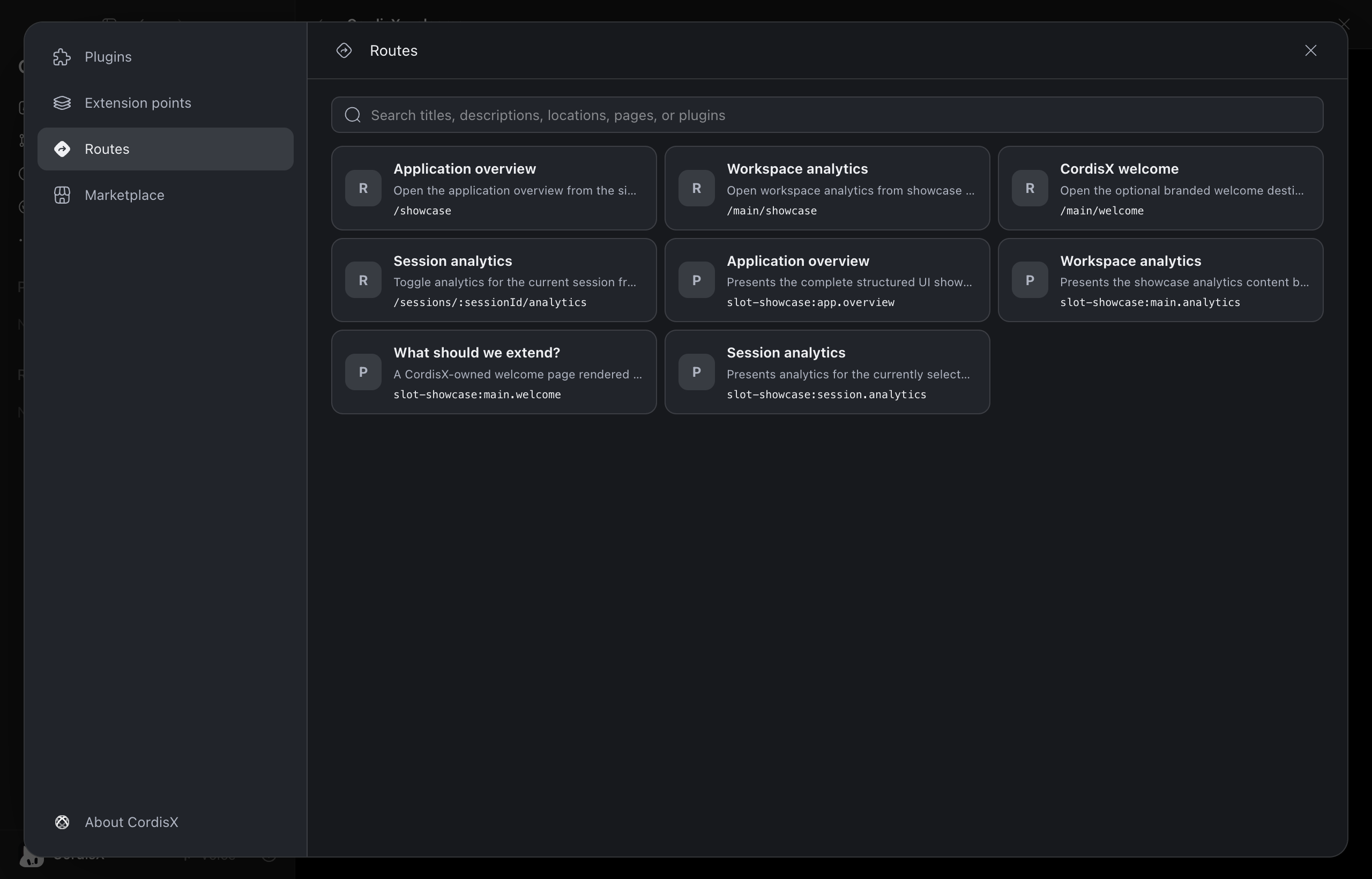Close the Routes dialog
Screen dimensions: 1372x879
pos(1310,51)
